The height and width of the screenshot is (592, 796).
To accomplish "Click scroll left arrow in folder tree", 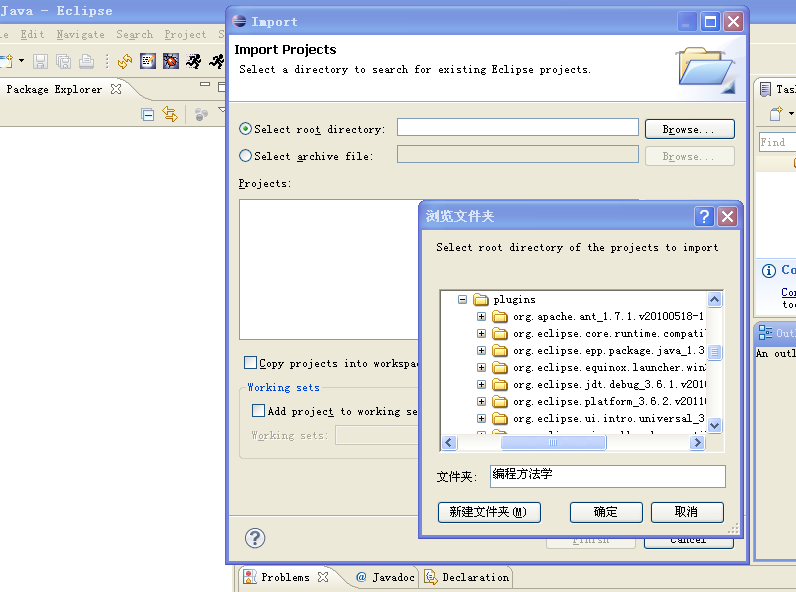I will click(448, 443).
